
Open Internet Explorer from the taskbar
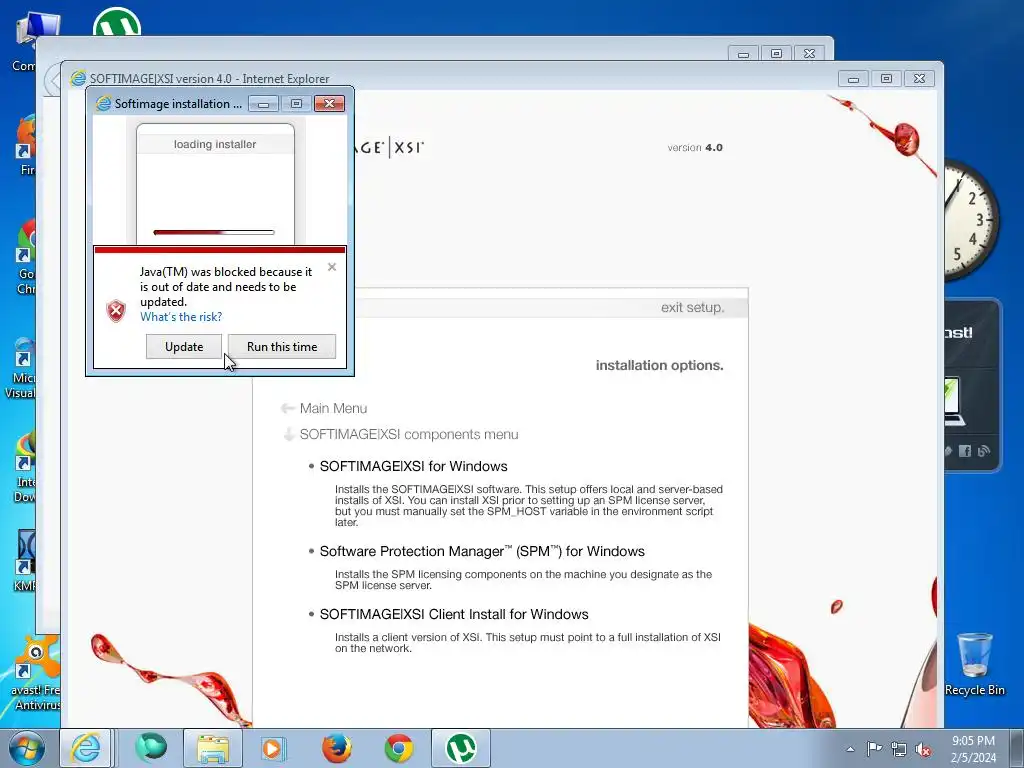(86, 748)
